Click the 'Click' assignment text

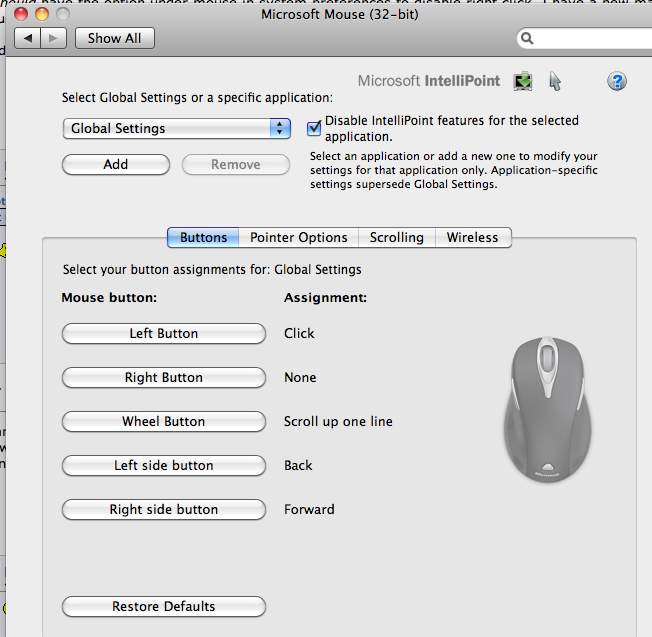299,333
